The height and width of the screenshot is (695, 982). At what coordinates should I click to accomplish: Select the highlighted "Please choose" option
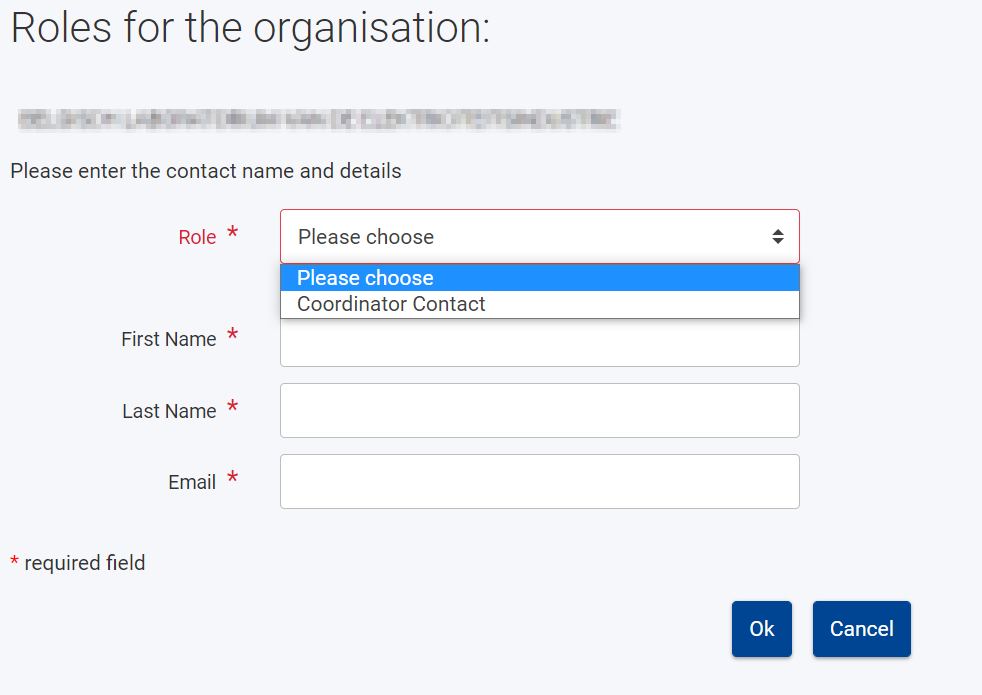[x=539, y=278]
